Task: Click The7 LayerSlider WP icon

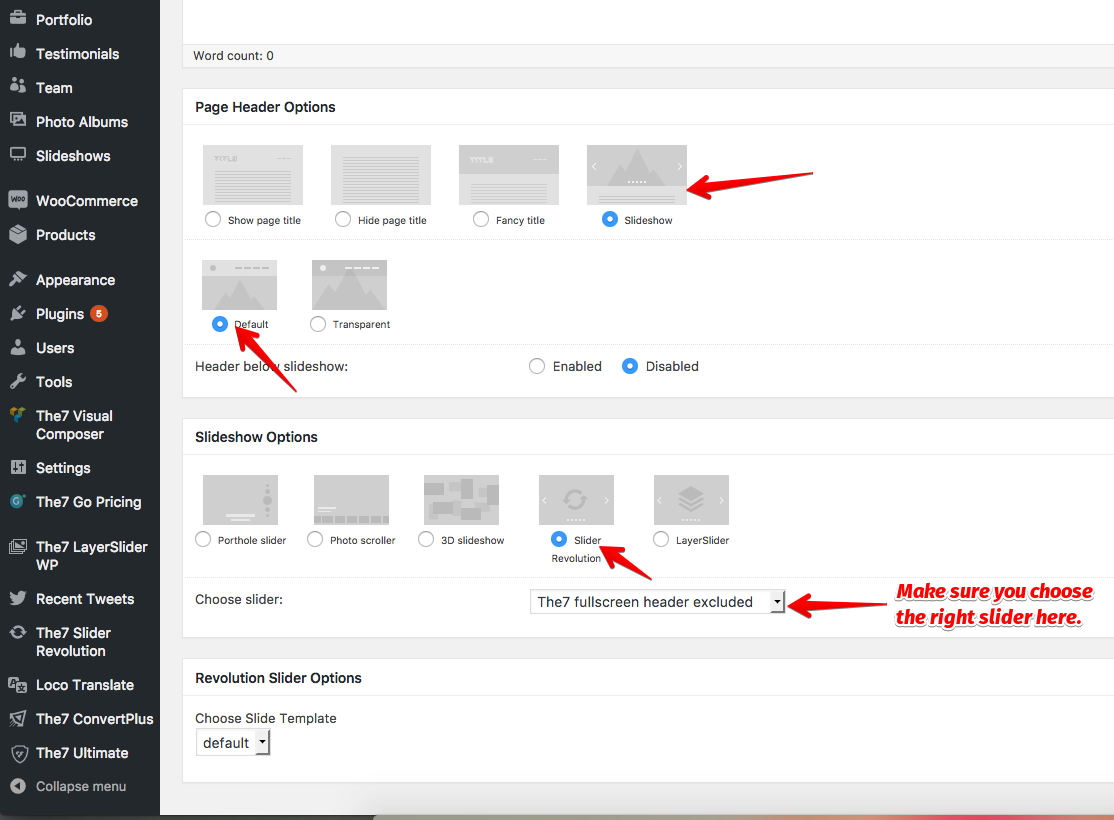Action: point(18,546)
